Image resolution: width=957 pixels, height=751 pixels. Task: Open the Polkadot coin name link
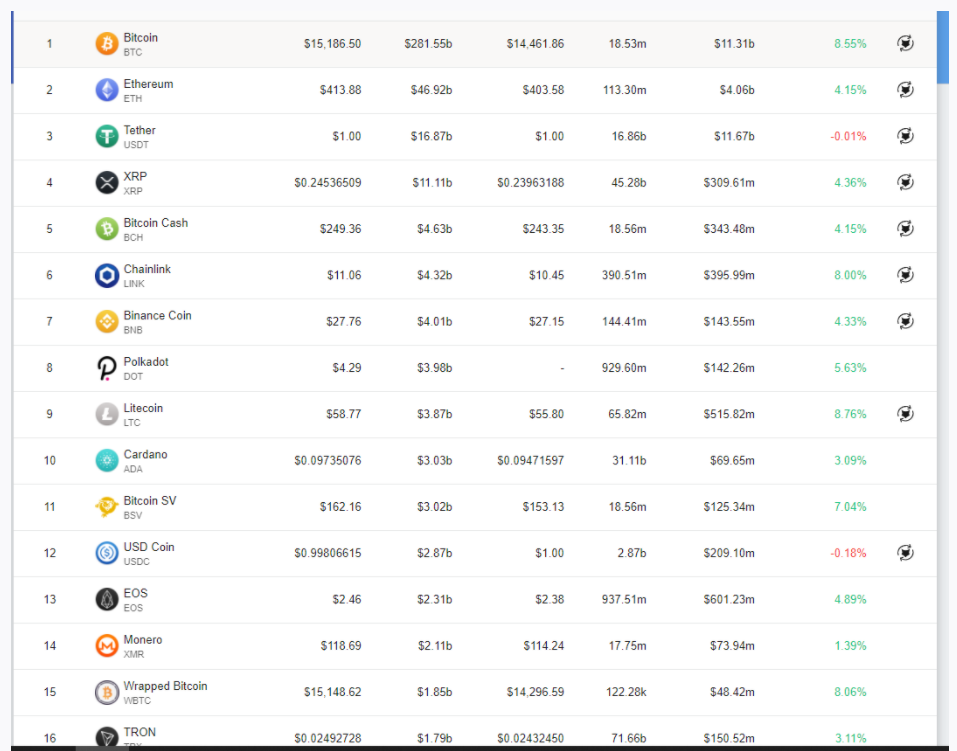pyautogui.click(x=146, y=362)
